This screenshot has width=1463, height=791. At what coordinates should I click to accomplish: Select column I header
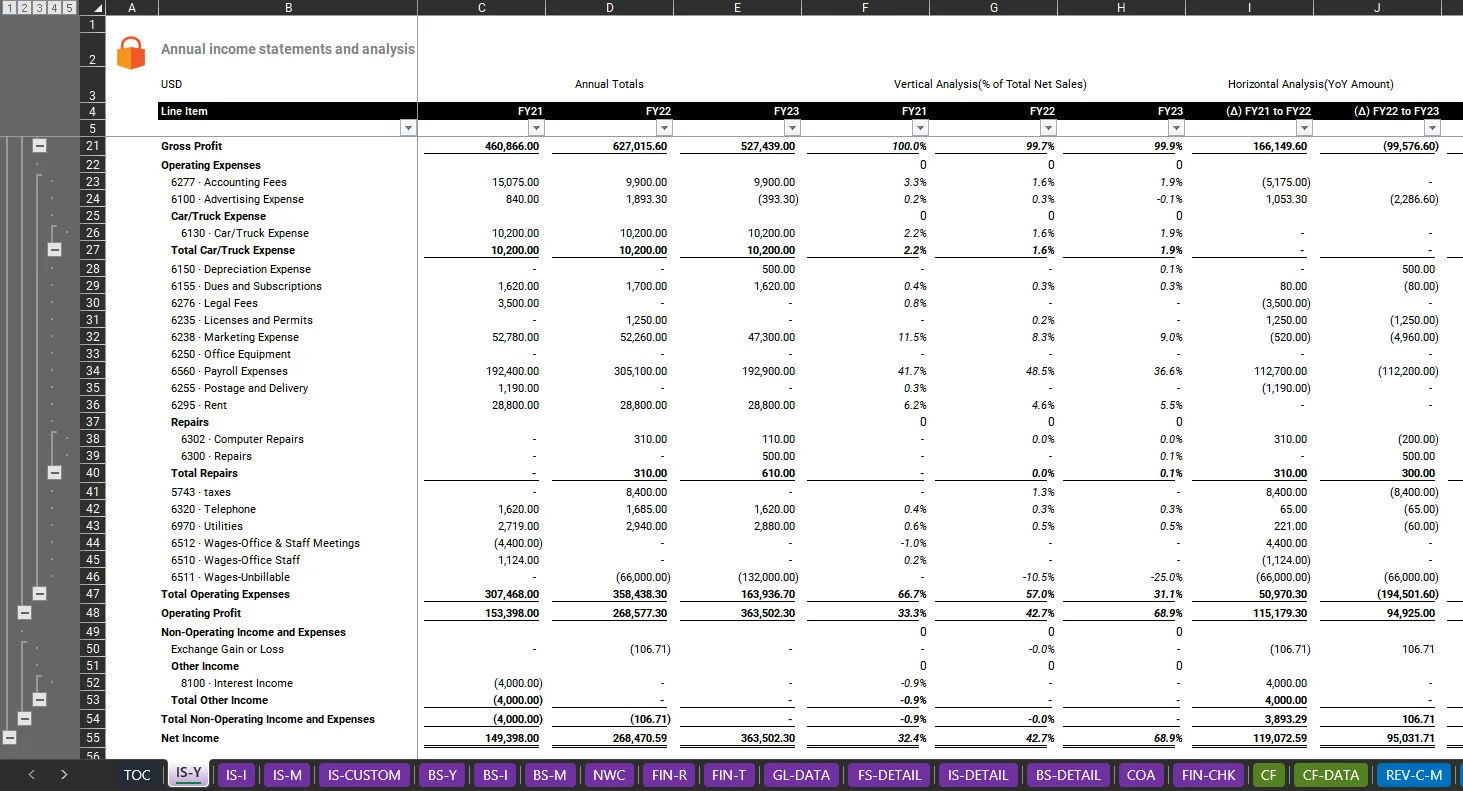[x=1250, y=7]
